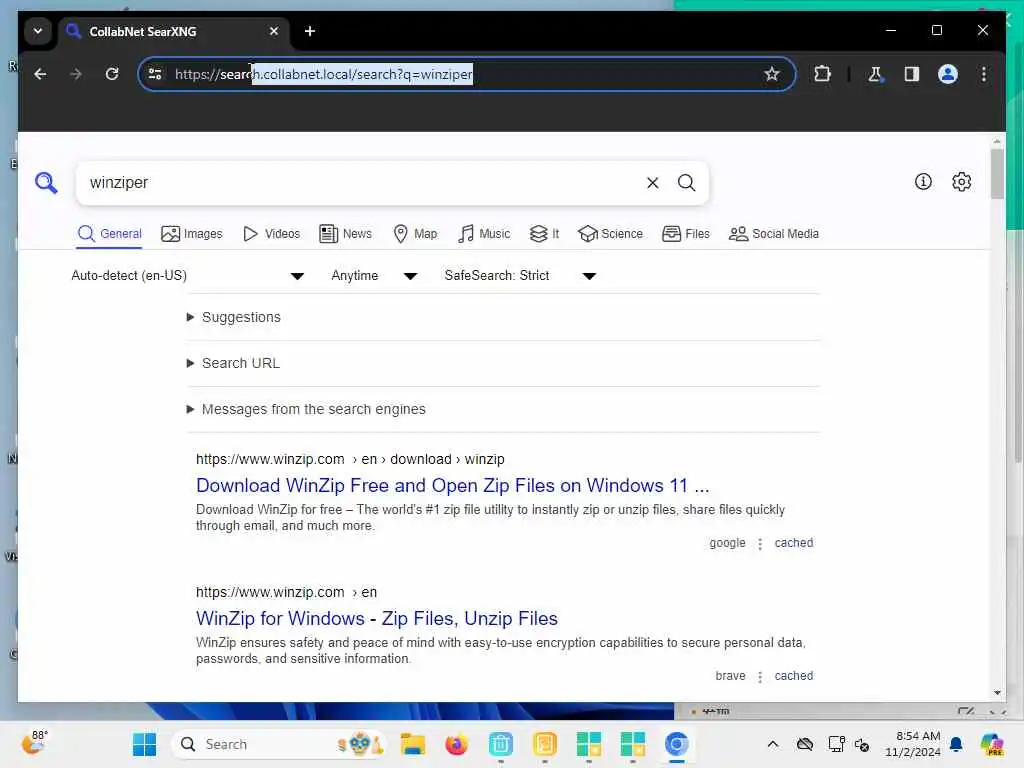Screen dimensions: 1024x768
Task: Open the profile avatar menu
Action: tap(948, 74)
